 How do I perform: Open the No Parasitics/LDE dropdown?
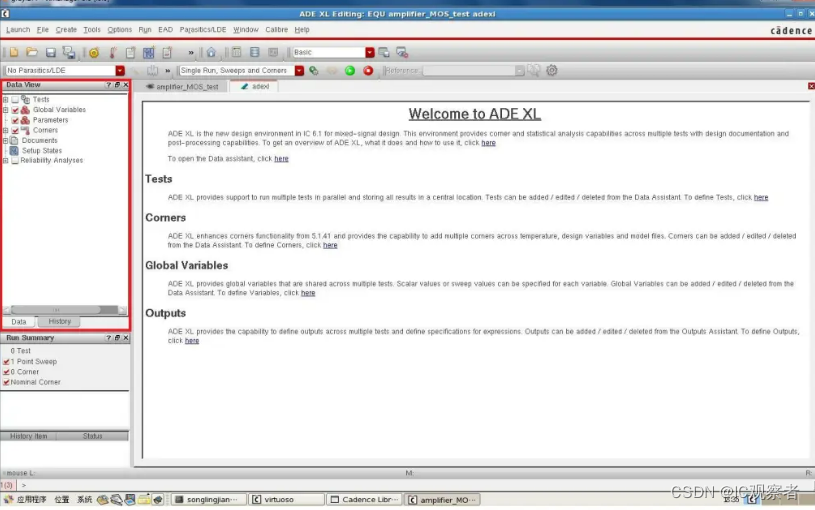pos(120,70)
